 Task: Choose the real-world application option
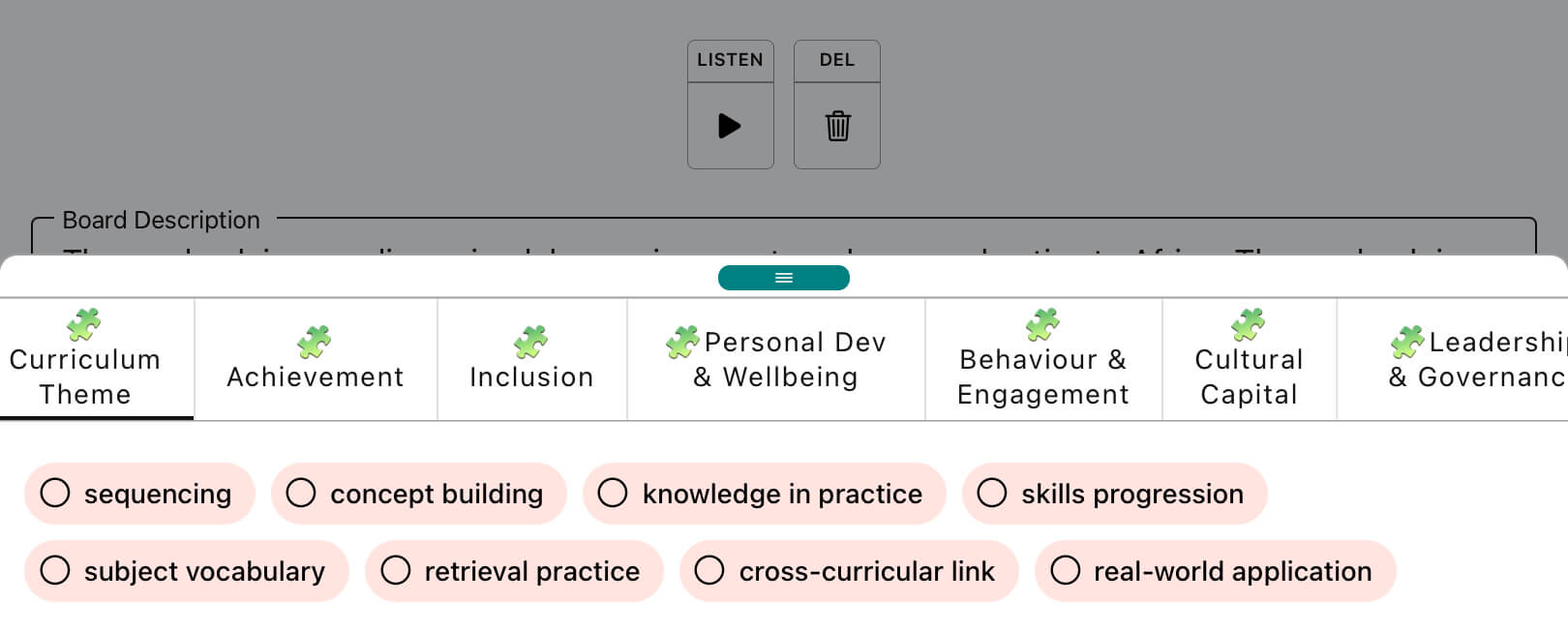point(1066,571)
